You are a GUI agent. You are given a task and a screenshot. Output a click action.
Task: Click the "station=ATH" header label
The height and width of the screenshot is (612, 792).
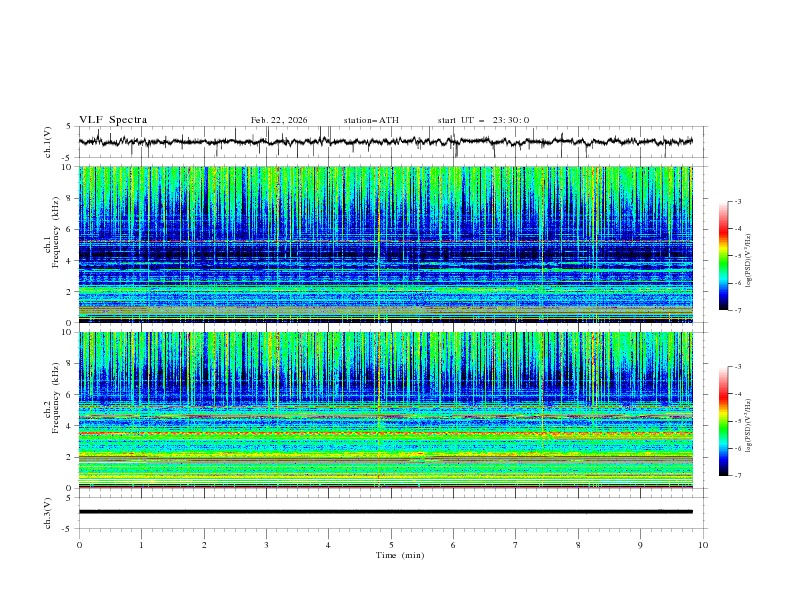tap(371, 120)
